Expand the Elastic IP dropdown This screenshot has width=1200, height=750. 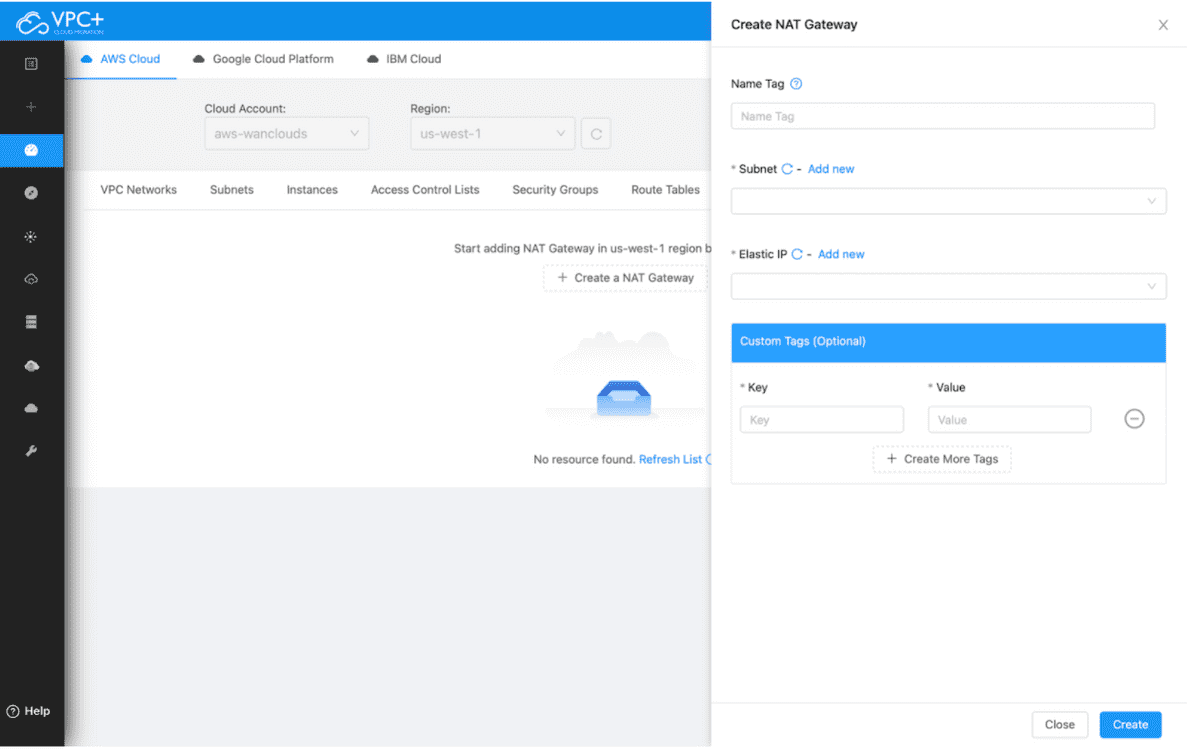948,286
